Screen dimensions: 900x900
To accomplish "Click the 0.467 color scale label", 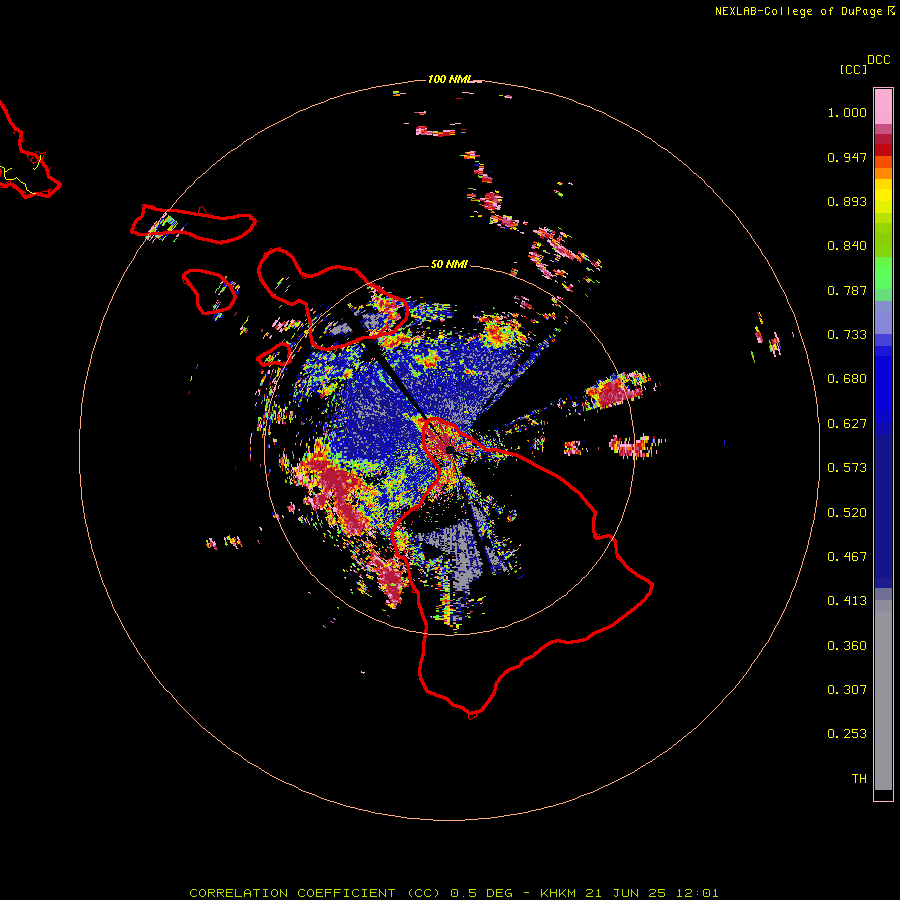I will (x=847, y=557).
